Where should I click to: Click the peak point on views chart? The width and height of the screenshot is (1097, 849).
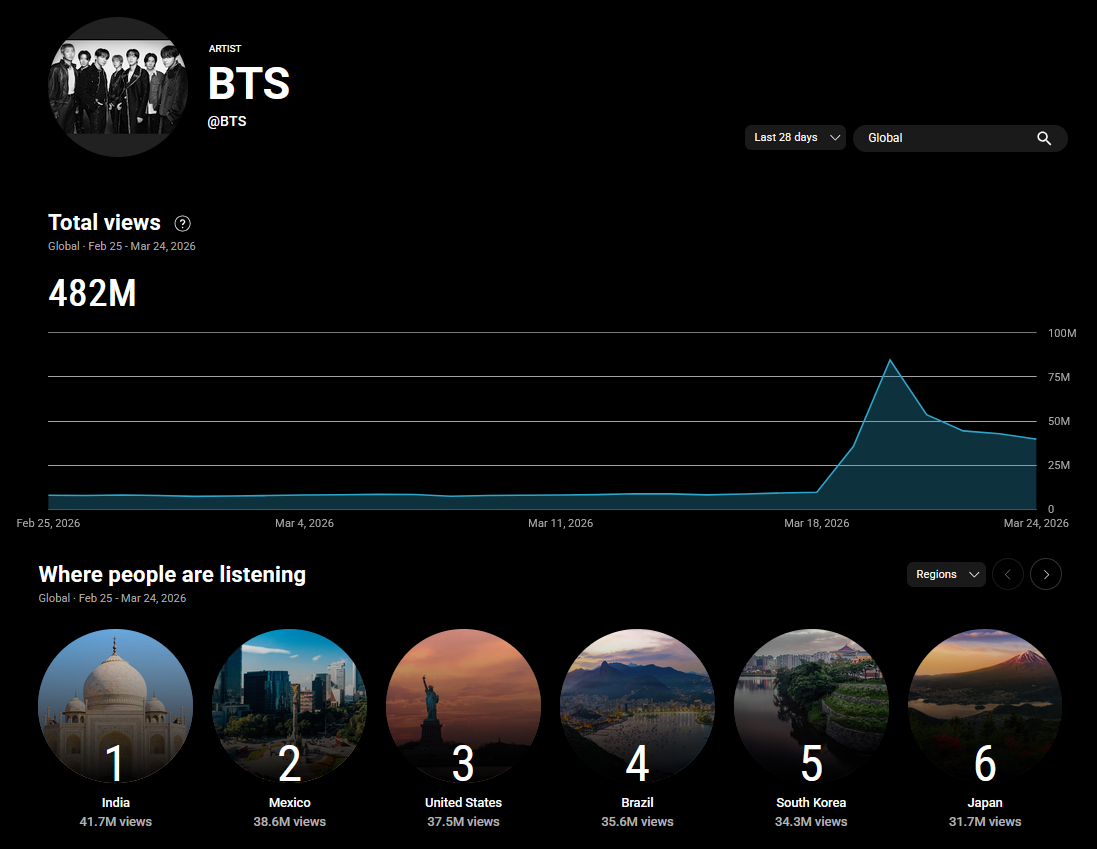[890, 360]
